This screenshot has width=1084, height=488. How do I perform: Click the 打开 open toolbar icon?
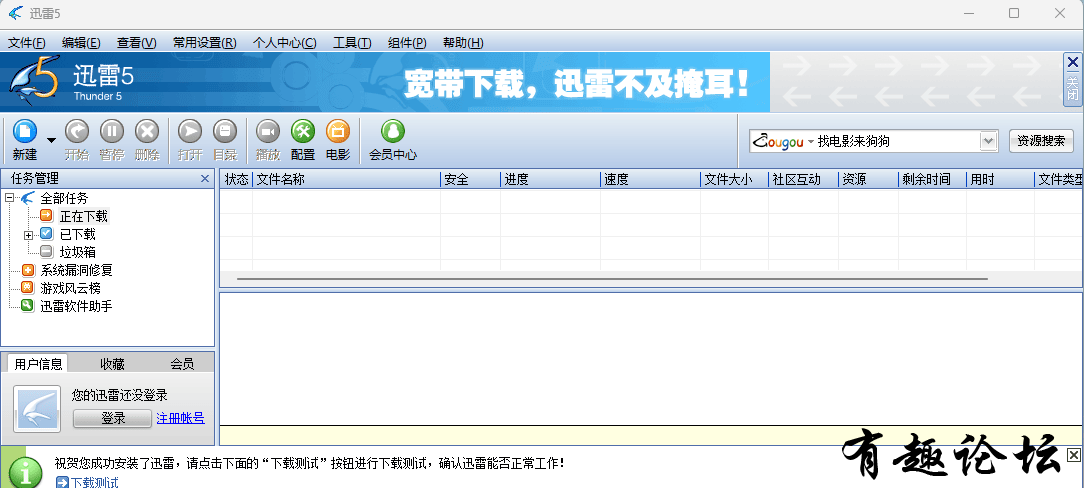190,131
